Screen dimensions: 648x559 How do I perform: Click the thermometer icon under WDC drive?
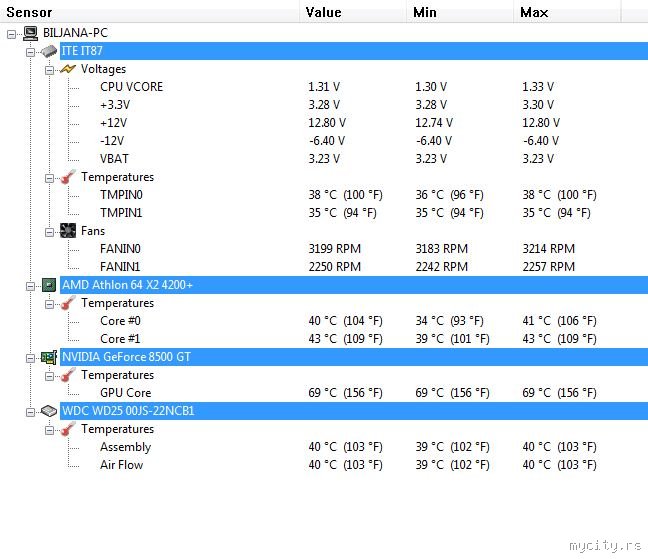tap(68, 429)
